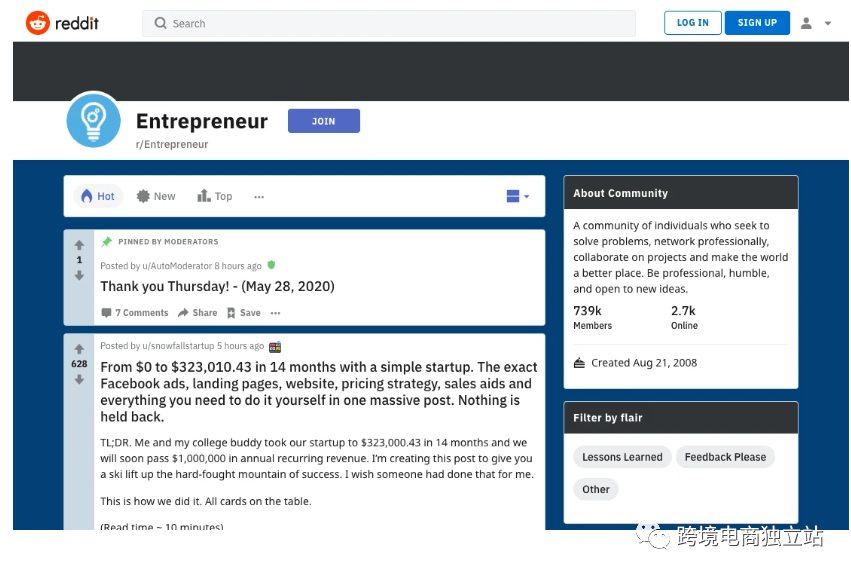Click the 628 vote count
The height and width of the screenshot is (574, 851).
tap(79, 364)
